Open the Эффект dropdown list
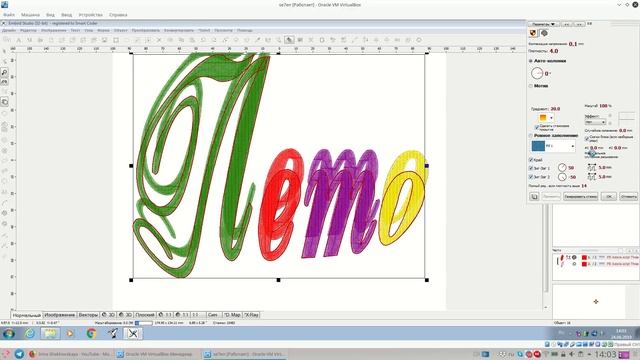This screenshot has height=360, width=640. (595, 122)
